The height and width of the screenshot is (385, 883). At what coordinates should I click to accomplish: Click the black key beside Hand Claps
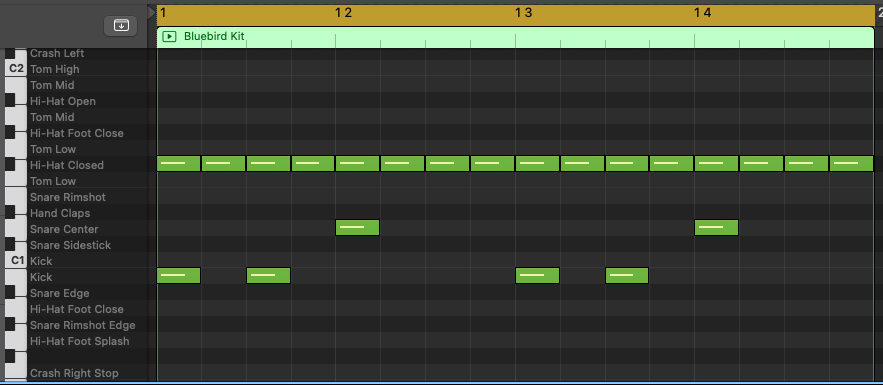click(x=10, y=212)
